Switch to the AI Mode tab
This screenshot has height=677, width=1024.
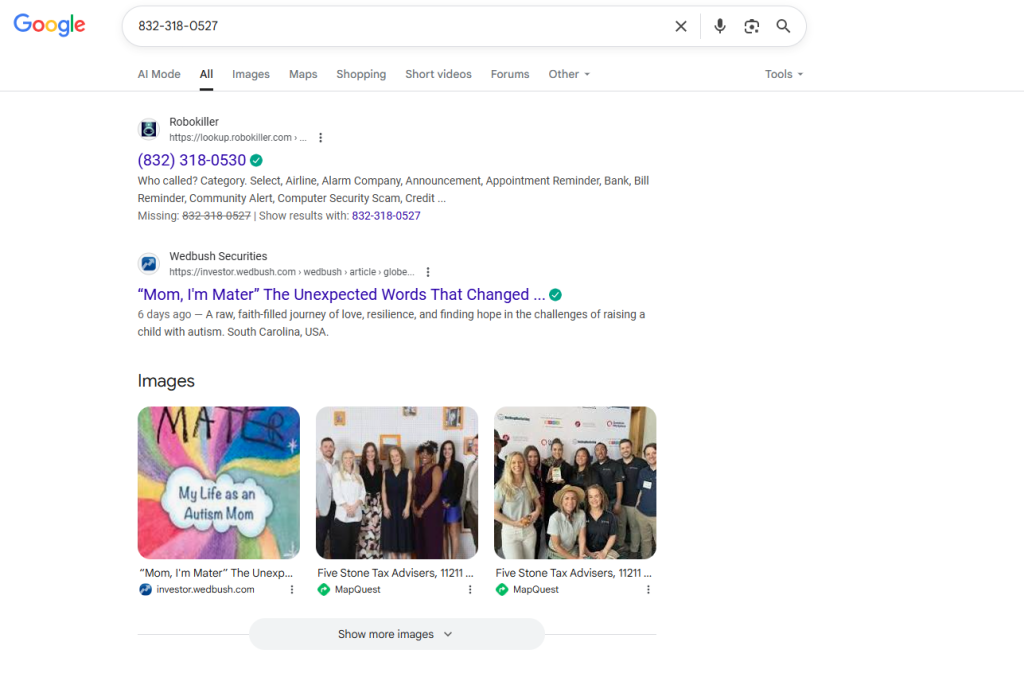click(x=159, y=74)
